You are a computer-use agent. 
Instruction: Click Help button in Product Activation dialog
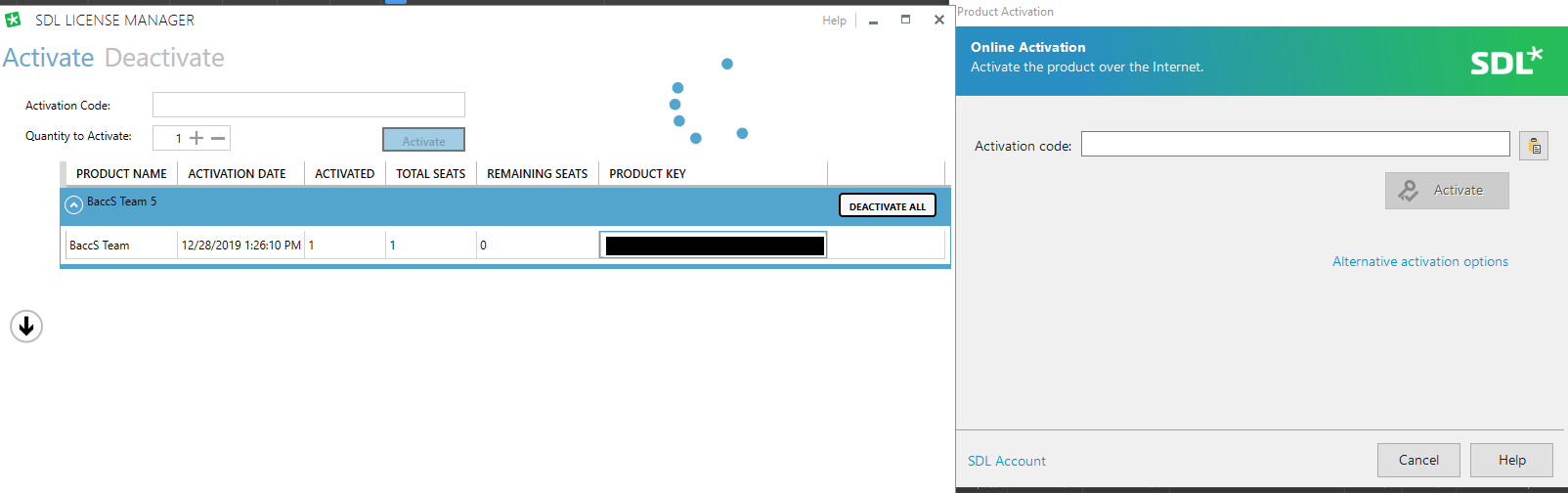coord(1511,460)
